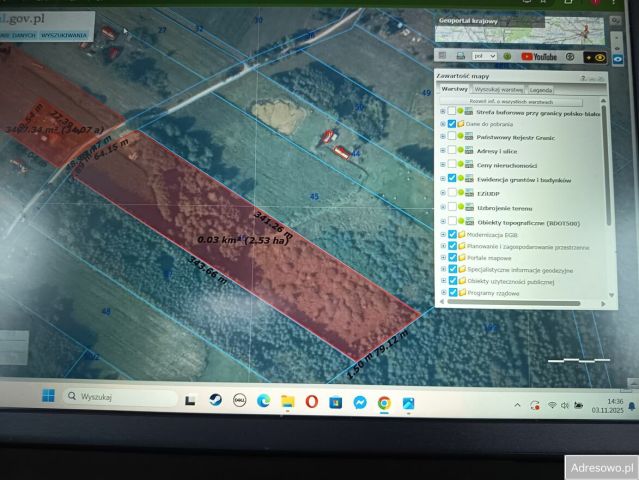Switch to the Wyszukaj warstwę tab

pos(498,89)
